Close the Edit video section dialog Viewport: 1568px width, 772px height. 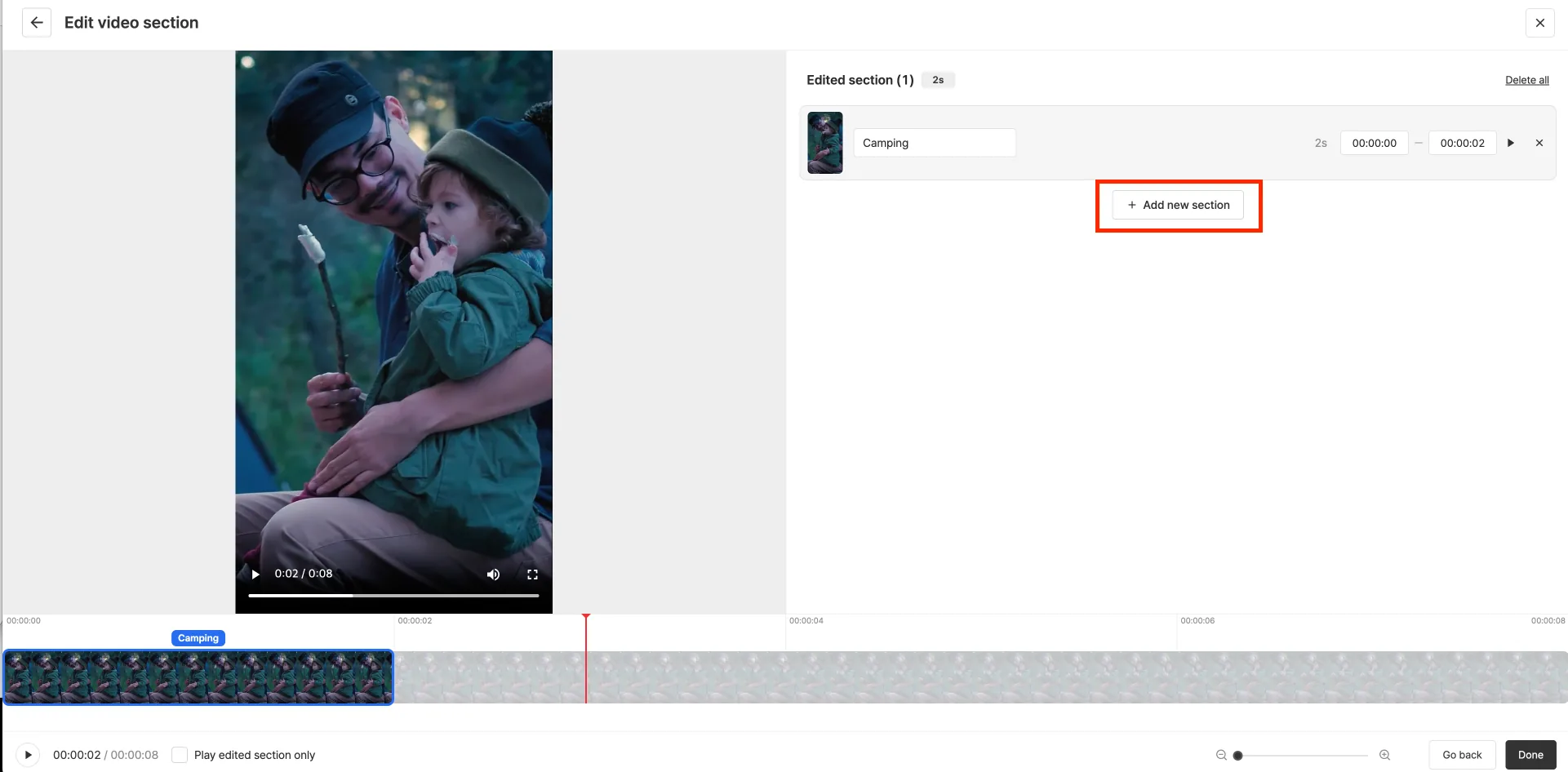coord(1539,23)
